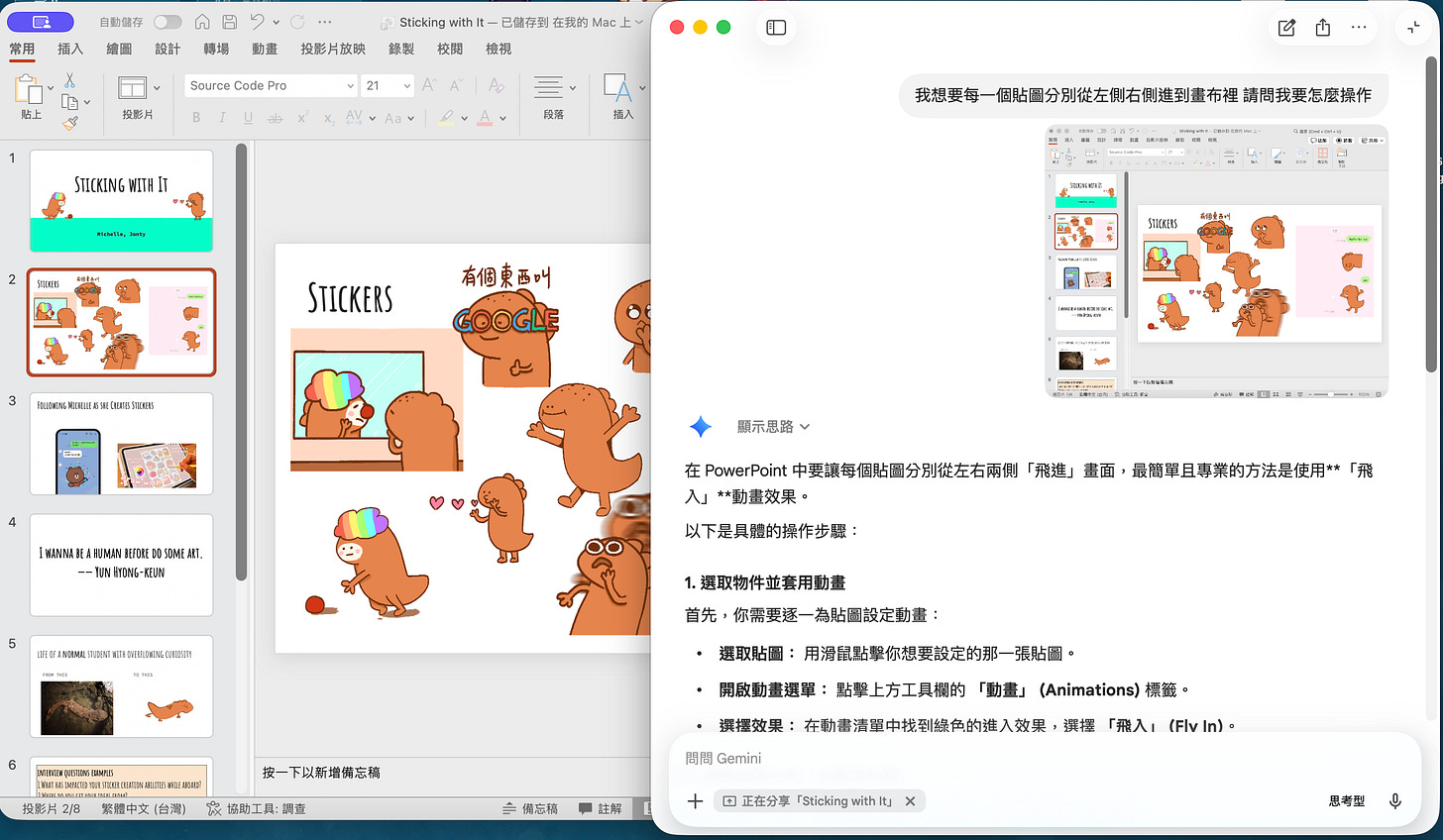Open the 動畫 ribbon tab
Screen dimensions: 1443x840
tap(265, 49)
